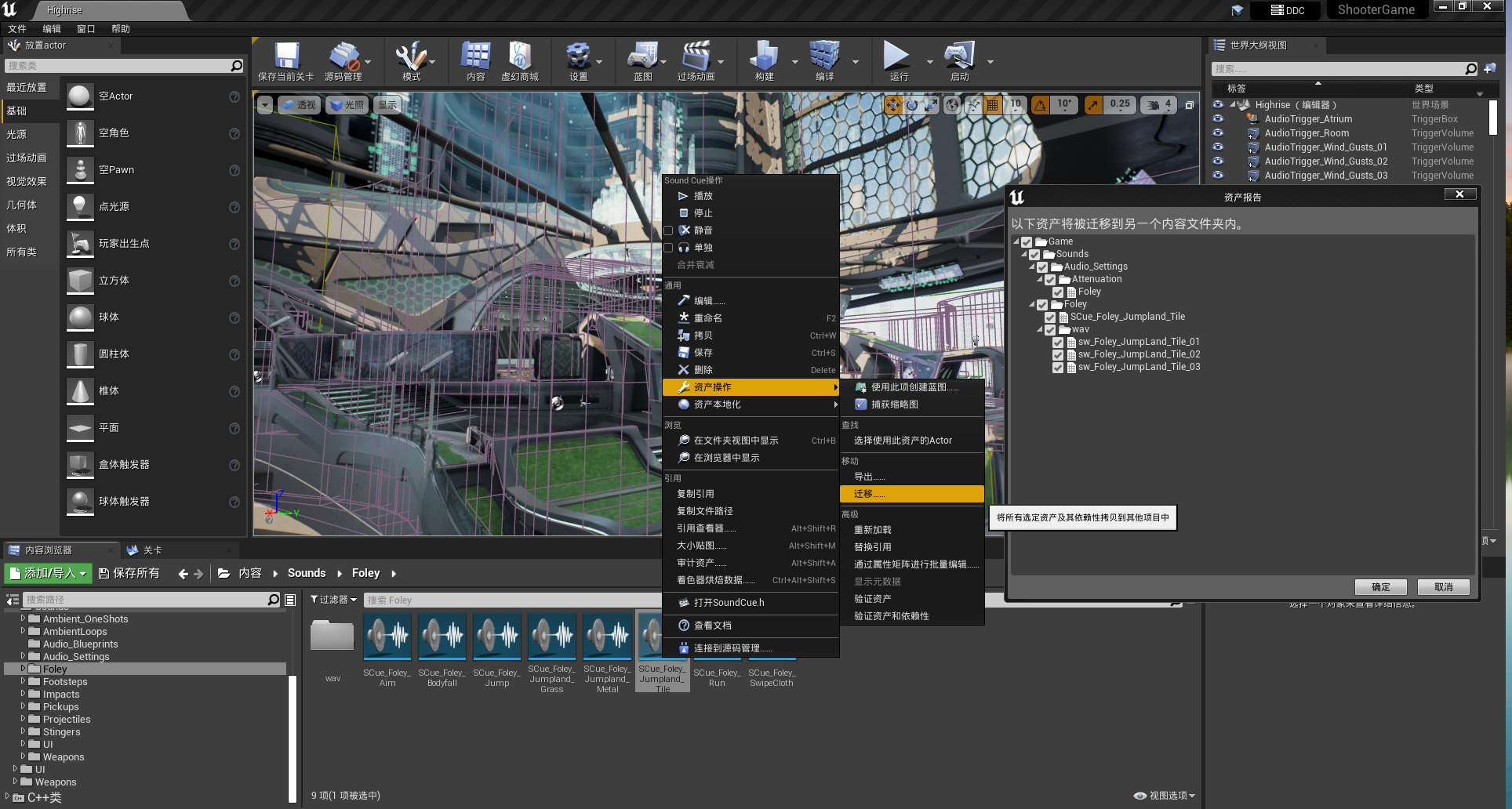Click 取消 to cancel asset report
Image resolution: width=1512 pixels, height=809 pixels.
tap(1443, 587)
